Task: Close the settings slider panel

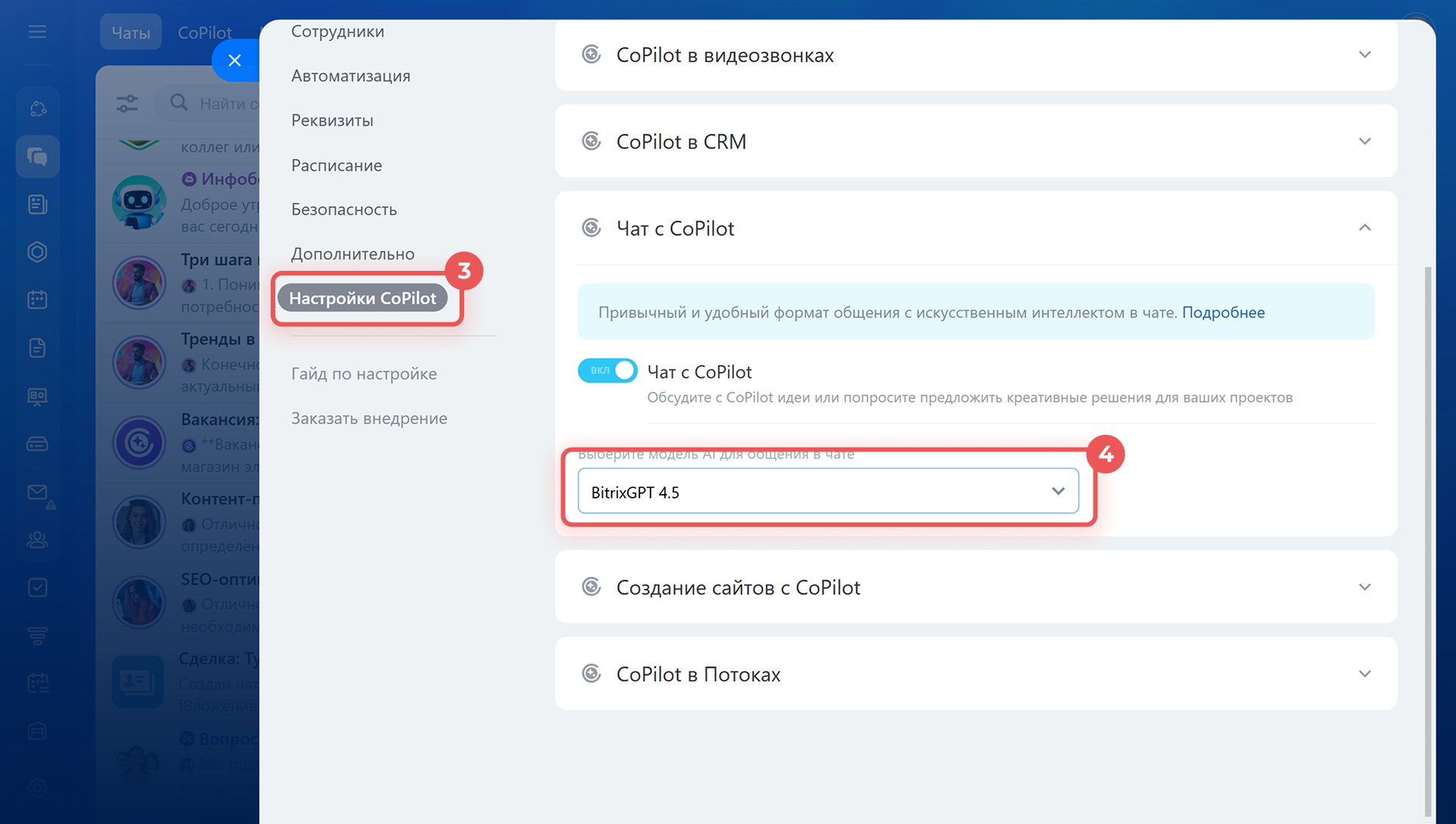Action: (x=235, y=61)
